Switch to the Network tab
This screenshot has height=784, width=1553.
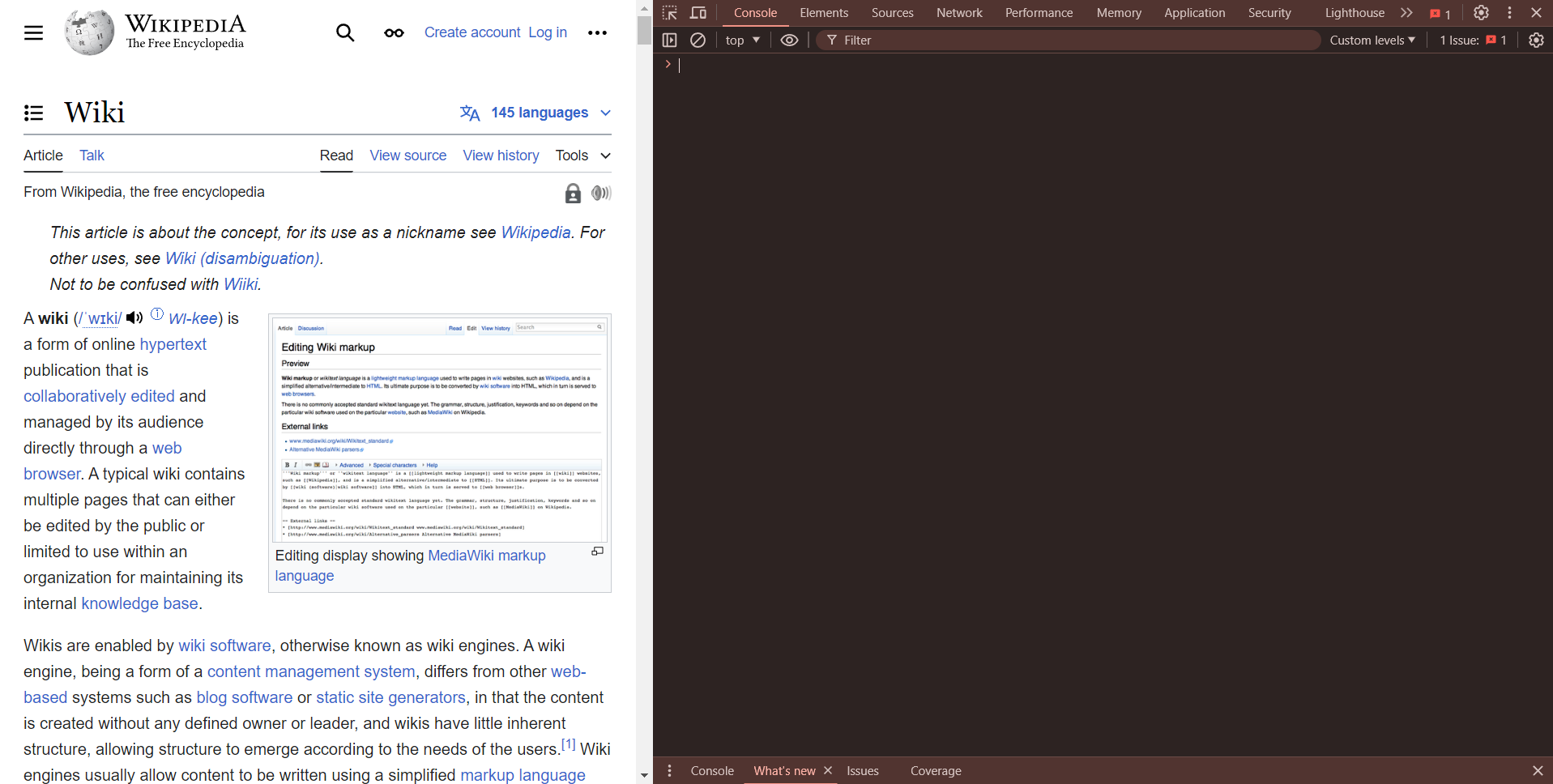click(x=959, y=13)
